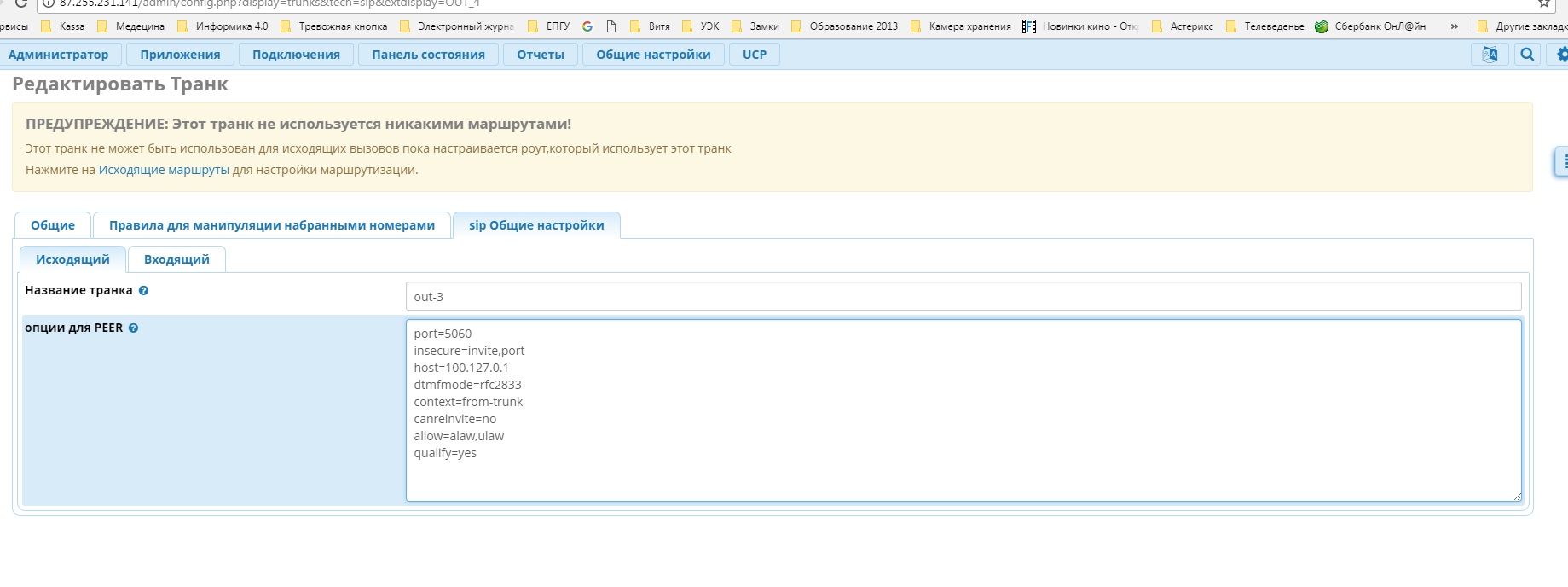
Task: Expand the hidden bookmarks chevron
Action: pos(1454,26)
